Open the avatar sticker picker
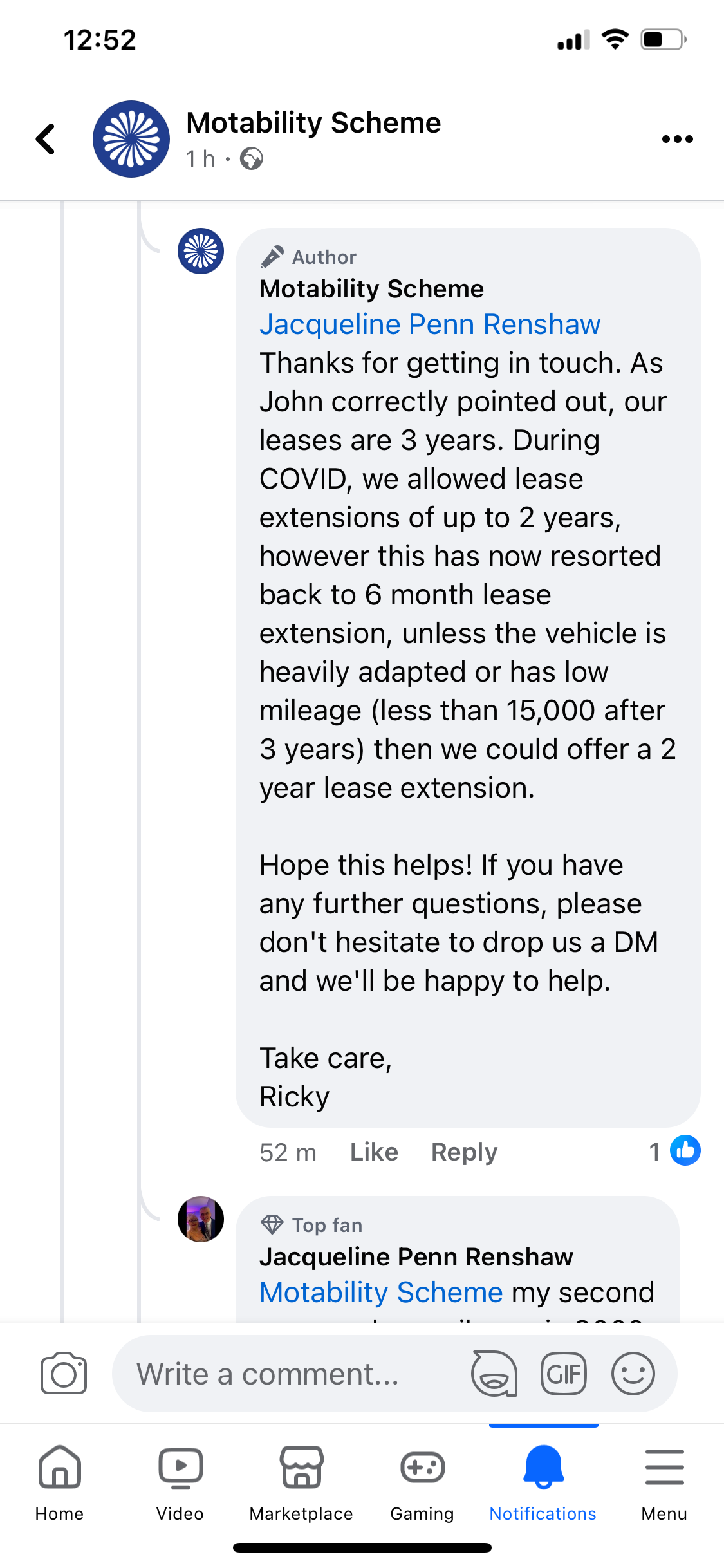Image resolution: width=724 pixels, height=1568 pixels. pos(494,1374)
